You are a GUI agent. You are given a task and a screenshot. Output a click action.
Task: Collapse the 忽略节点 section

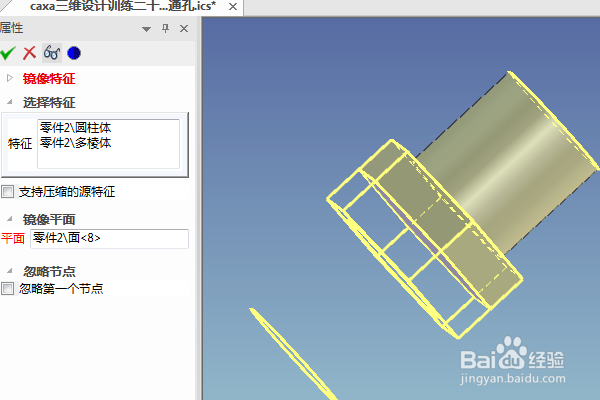click(10, 271)
